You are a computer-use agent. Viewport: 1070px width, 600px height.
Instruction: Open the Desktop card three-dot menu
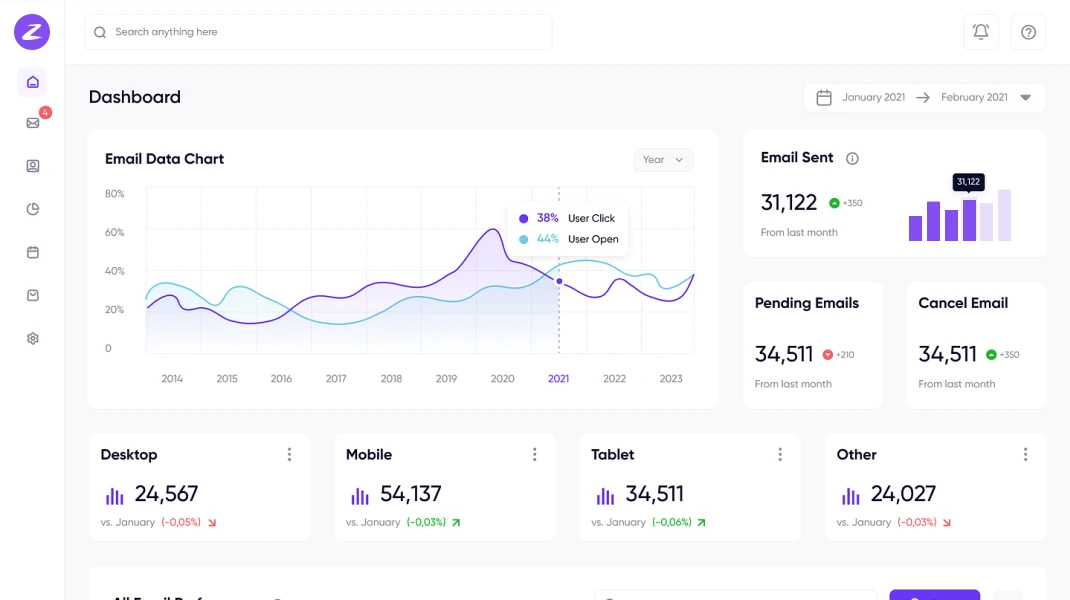tap(289, 455)
